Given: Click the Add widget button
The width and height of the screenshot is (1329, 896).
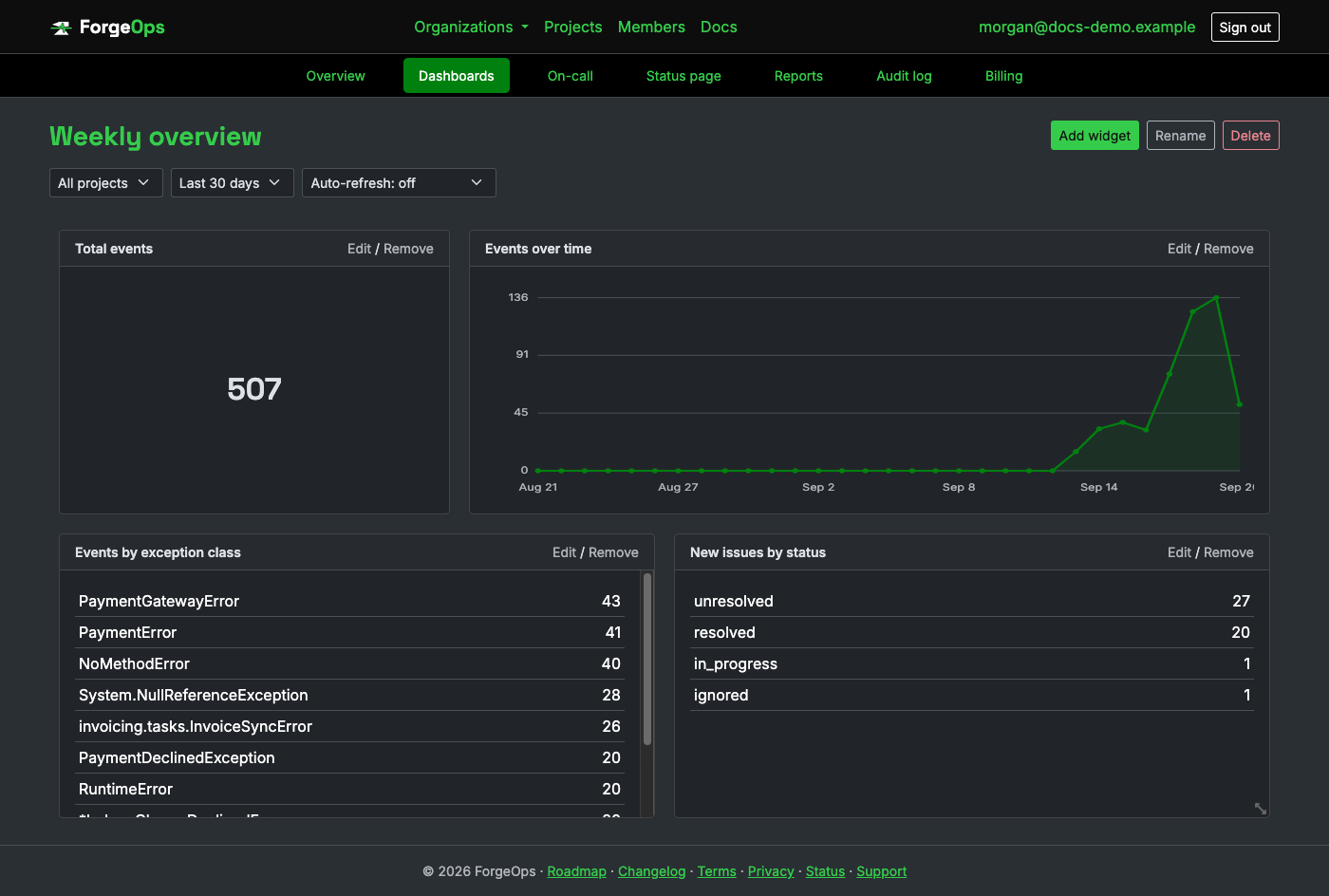Looking at the screenshot, I should 1095,136.
